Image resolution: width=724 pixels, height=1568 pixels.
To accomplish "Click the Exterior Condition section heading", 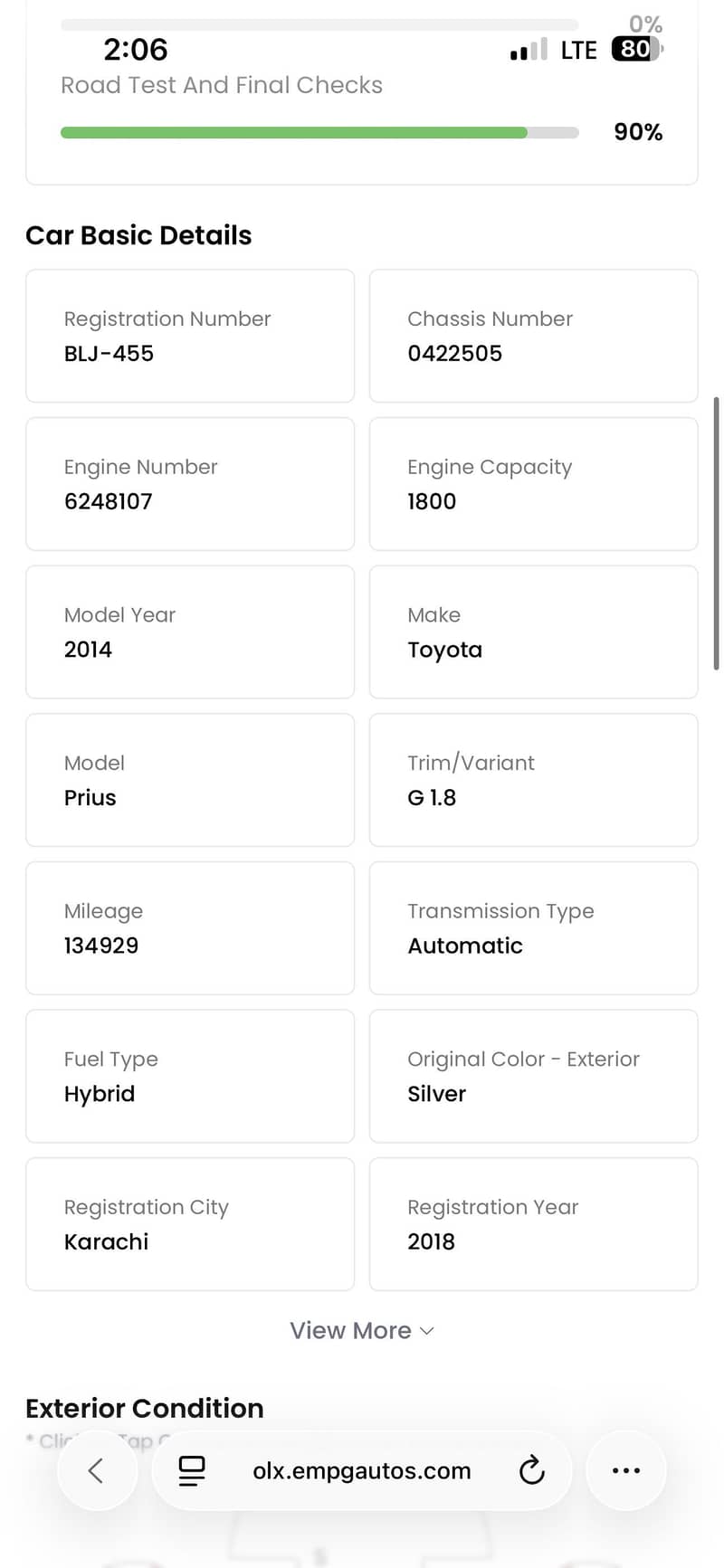I will pyautogui.click(x=145, y=1408).
